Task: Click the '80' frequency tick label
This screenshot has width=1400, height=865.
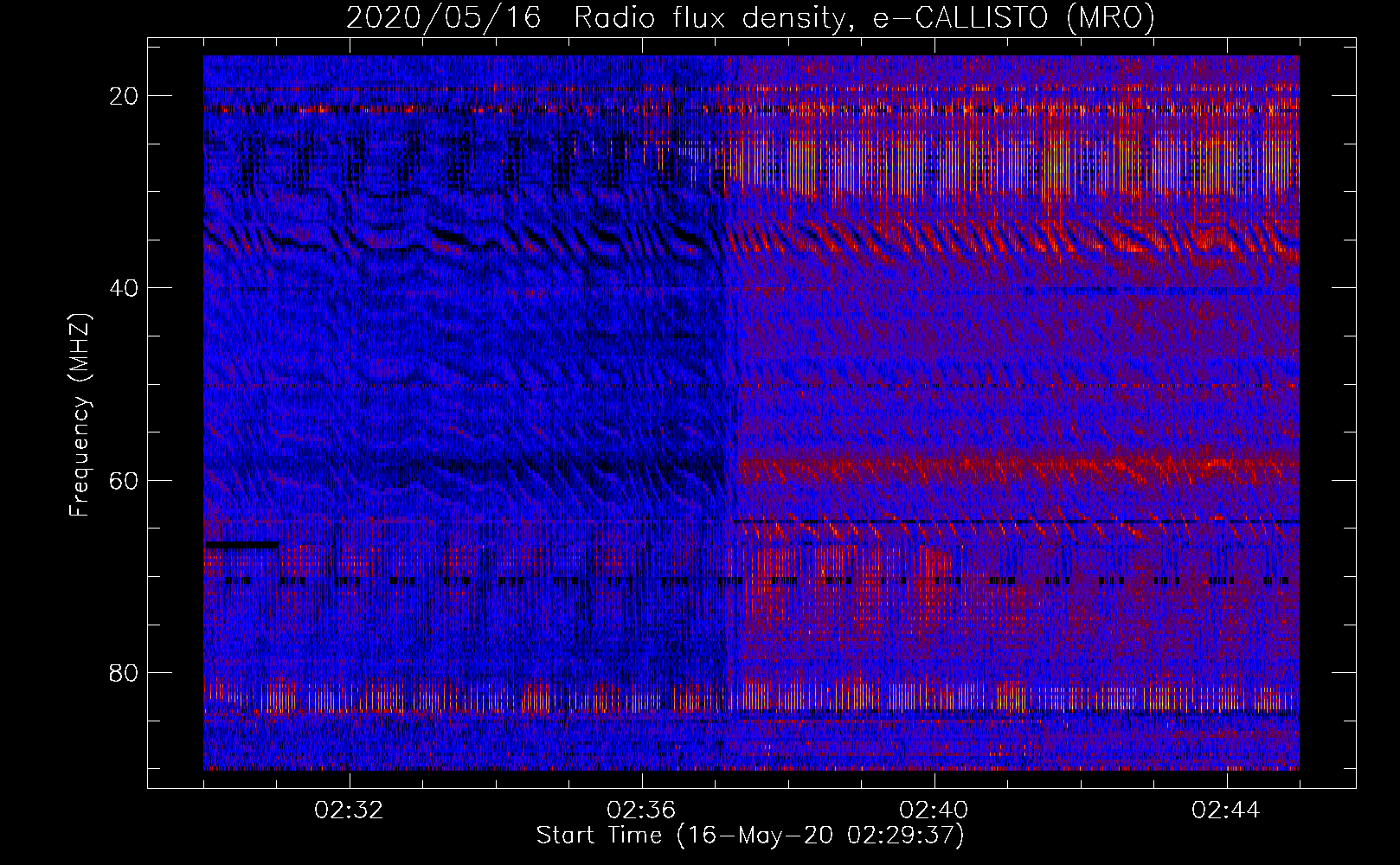Action: point(125,672)
